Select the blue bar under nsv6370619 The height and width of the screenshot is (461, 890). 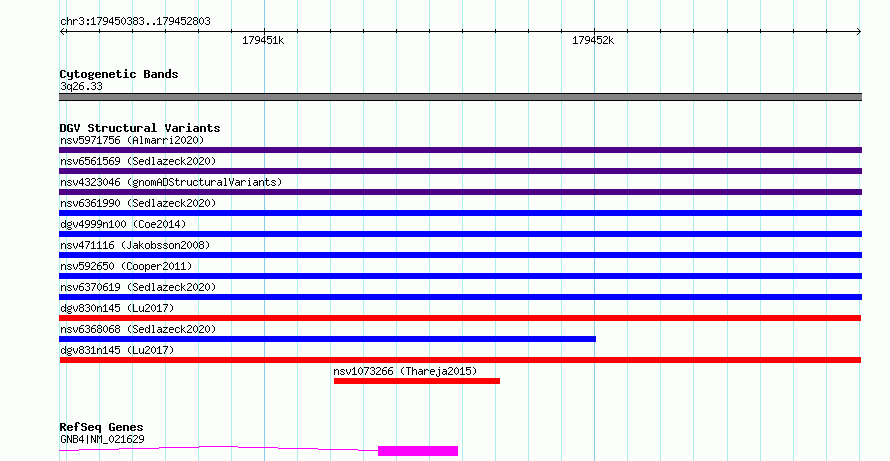(x=460, y=297)
